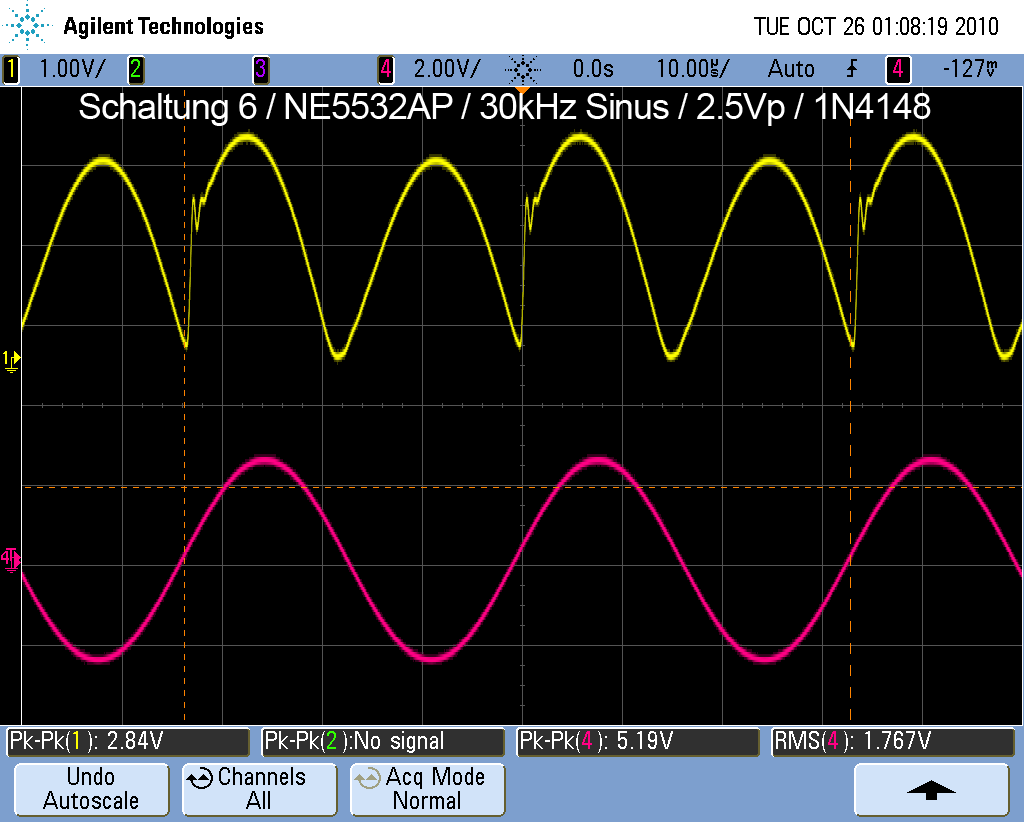
Task: Click the 10.00 µs/ timebase value
Action: pos(693,69)
